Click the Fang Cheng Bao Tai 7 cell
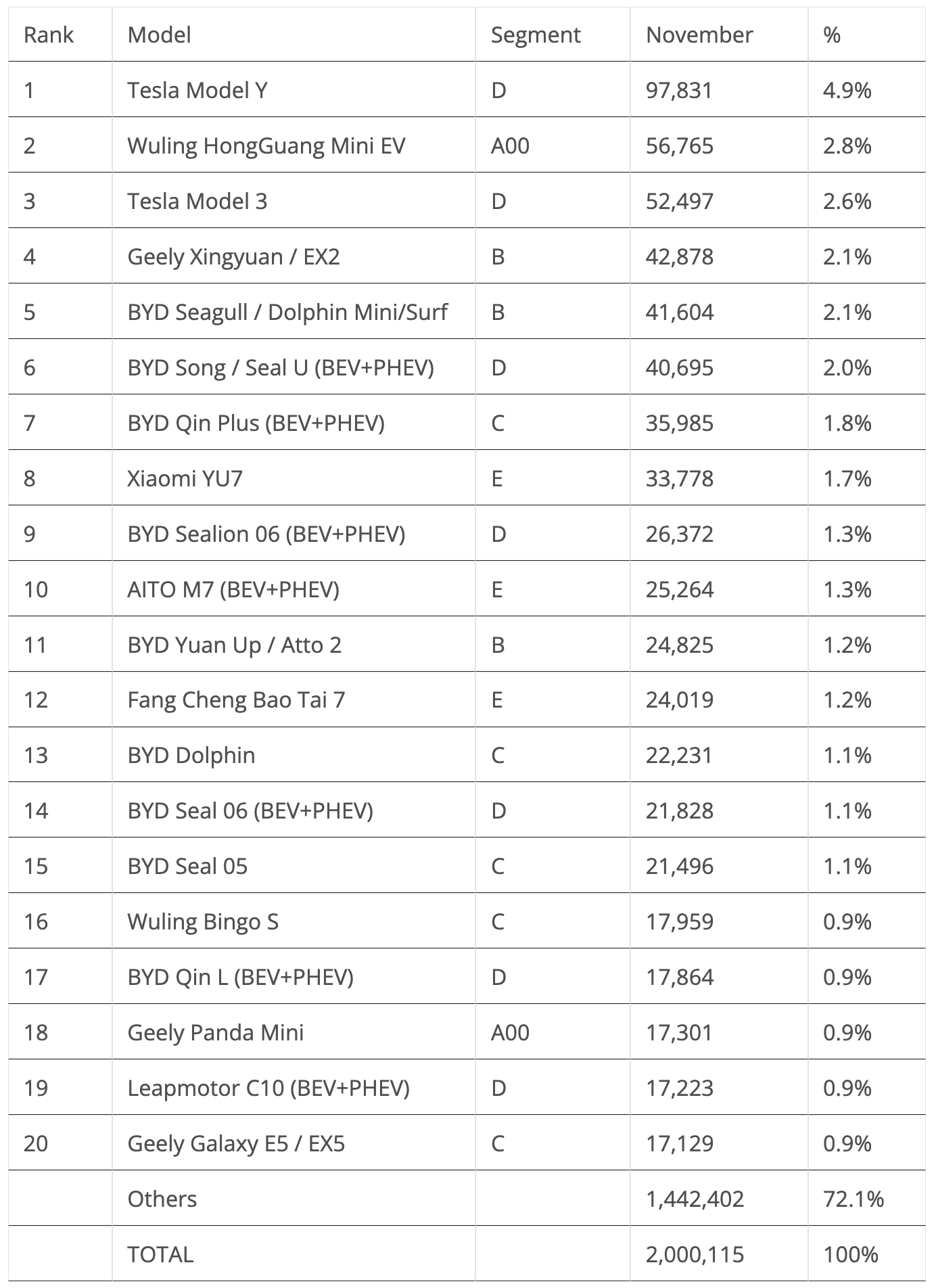This screenshot has height=1288, width=936. [236, 699]
